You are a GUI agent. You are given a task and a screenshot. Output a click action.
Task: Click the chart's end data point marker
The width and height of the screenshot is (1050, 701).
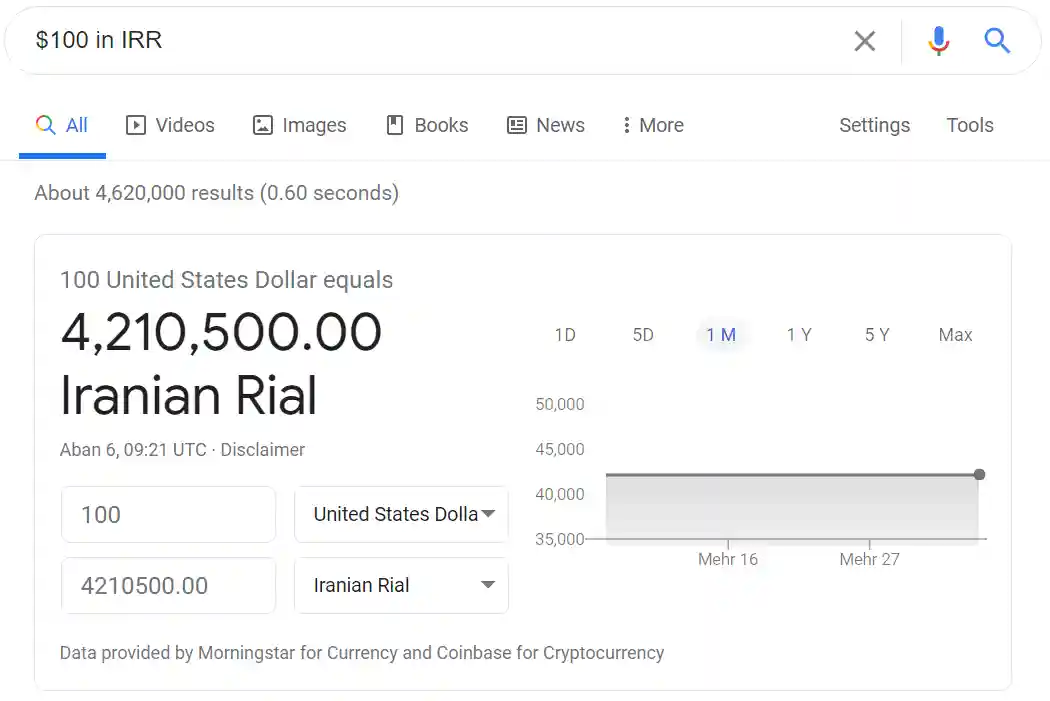point(979,475)
